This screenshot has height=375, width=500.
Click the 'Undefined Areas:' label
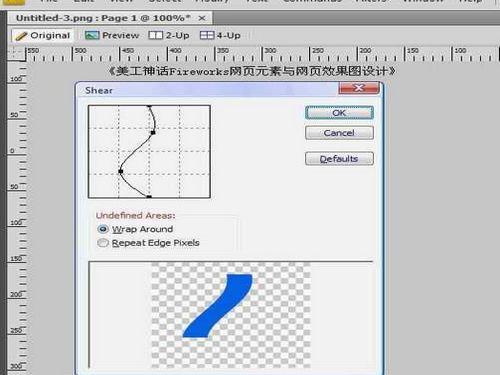point(135,215)
